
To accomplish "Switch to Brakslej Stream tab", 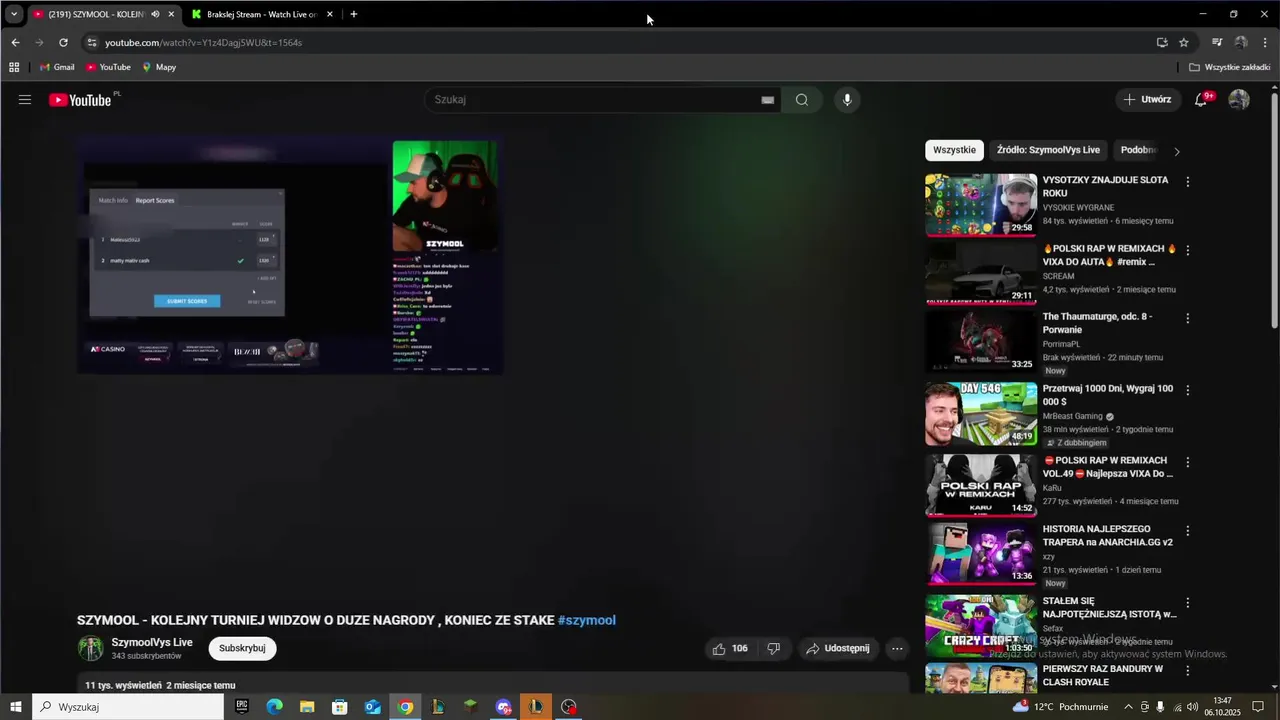I will (262, 14).
